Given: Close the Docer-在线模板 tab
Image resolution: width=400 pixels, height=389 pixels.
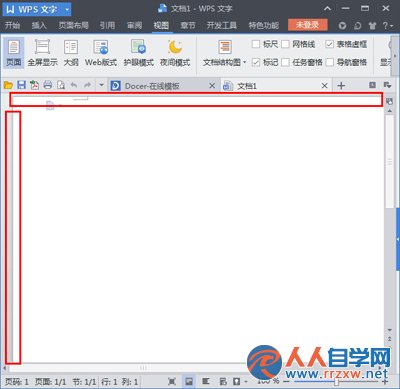Looking at the screenshot, I should tap(212, 86).
